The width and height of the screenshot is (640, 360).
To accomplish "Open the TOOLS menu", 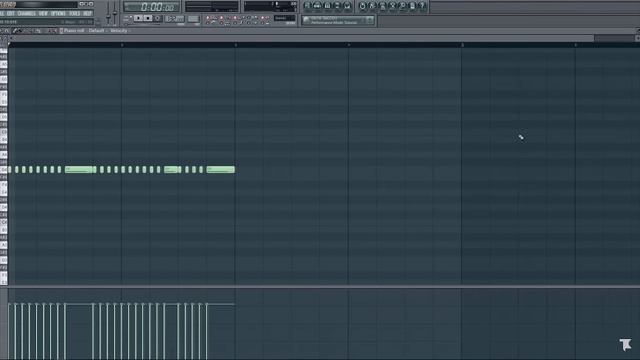I will [x=74, y=13].
